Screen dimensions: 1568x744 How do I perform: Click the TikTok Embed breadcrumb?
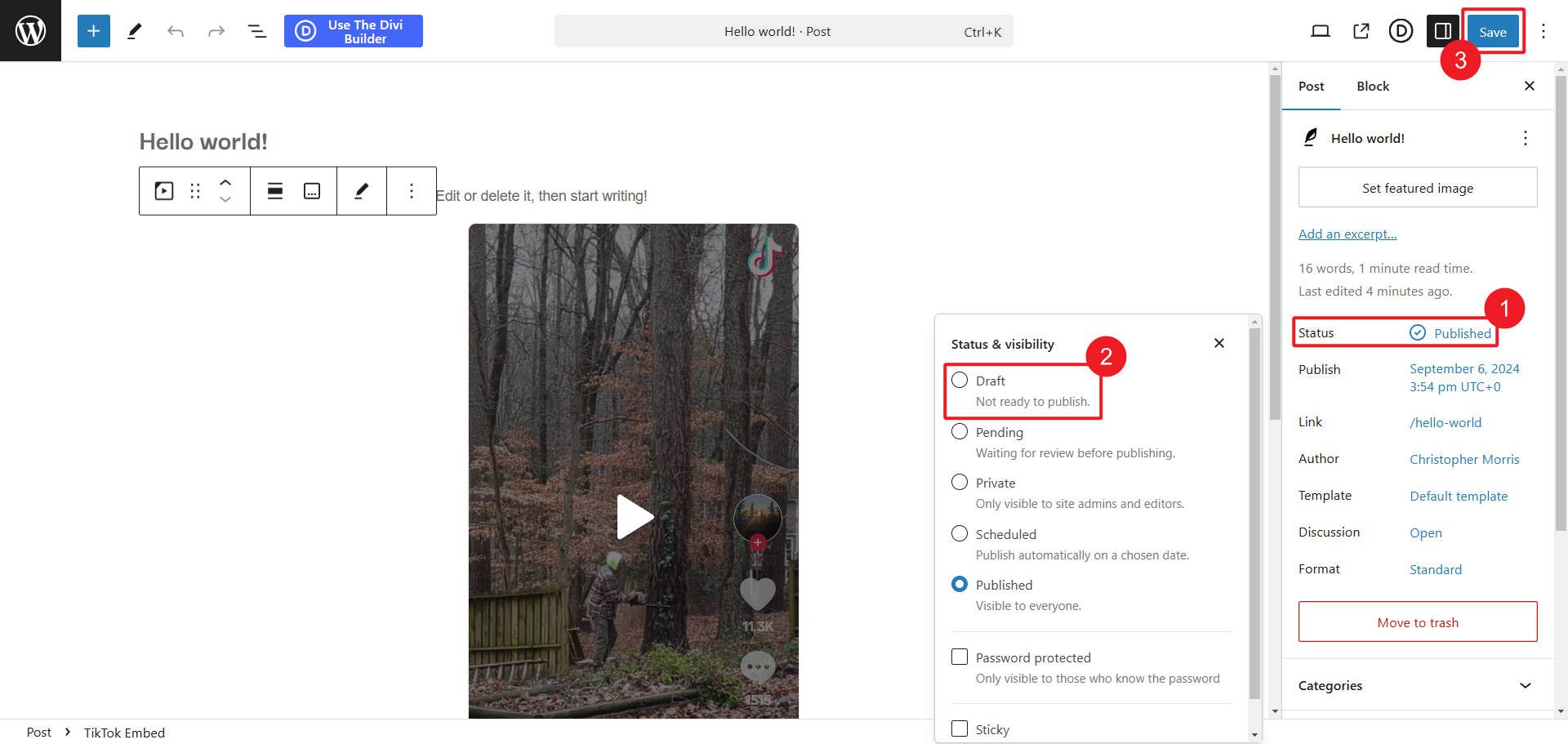[124, 733]
